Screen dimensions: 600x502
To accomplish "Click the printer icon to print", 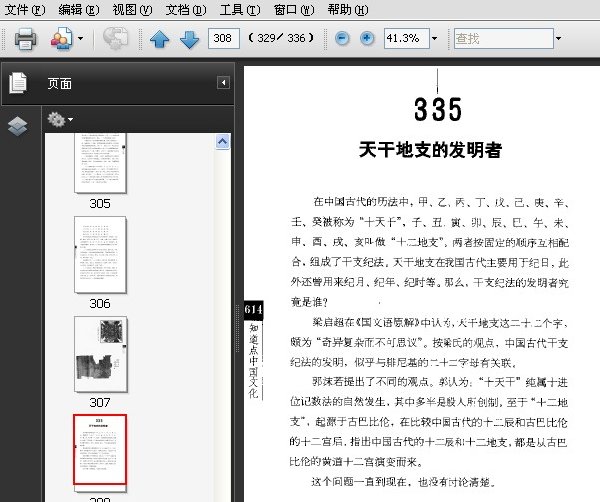I will point(26,39).
